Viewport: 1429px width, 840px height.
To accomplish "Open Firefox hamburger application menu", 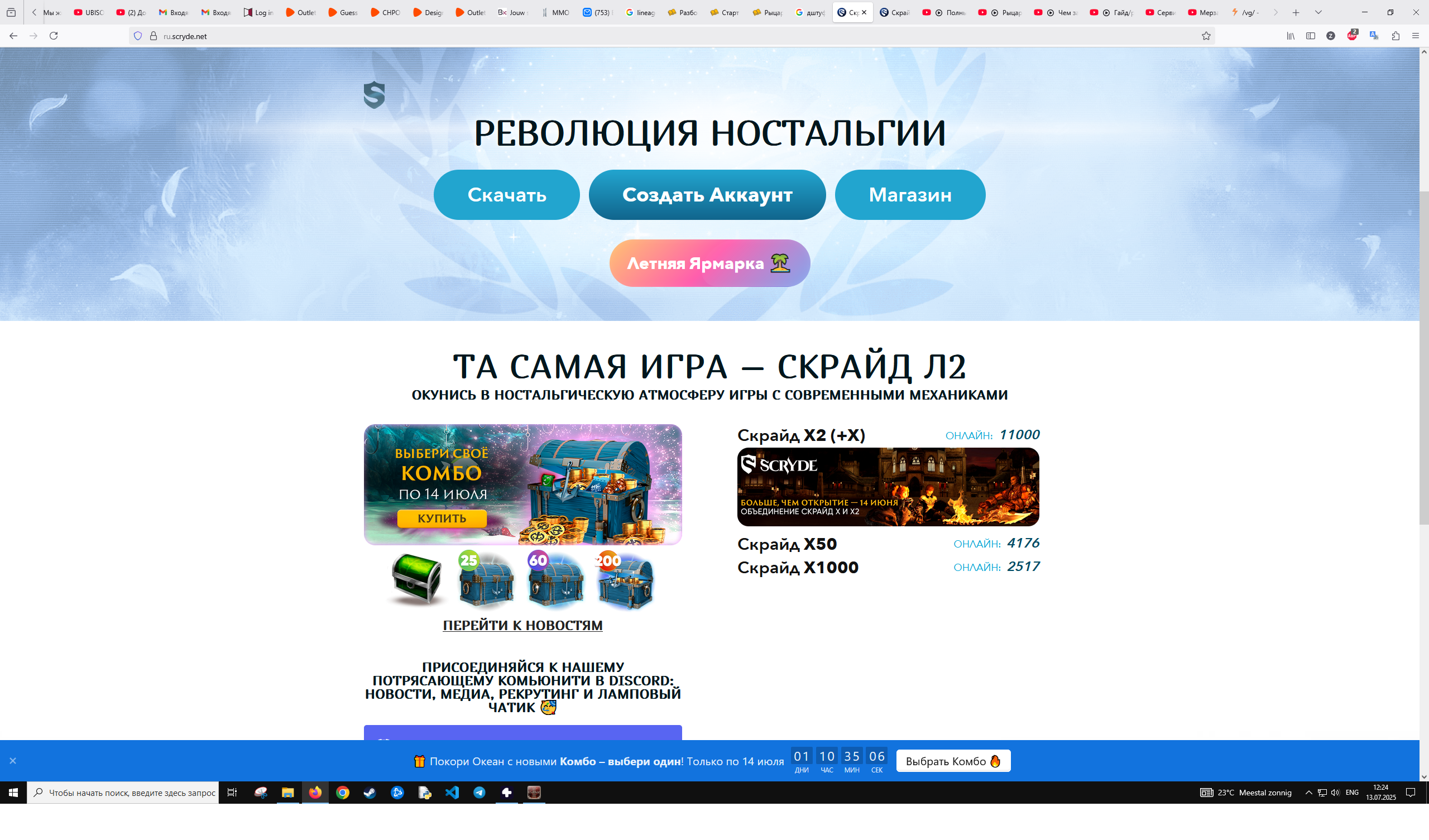I will pyautogui.click(x=1416, y=36).
